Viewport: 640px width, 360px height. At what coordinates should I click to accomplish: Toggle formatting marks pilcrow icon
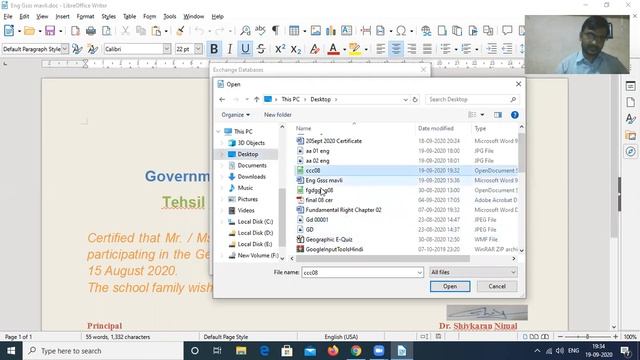(276, 31)
